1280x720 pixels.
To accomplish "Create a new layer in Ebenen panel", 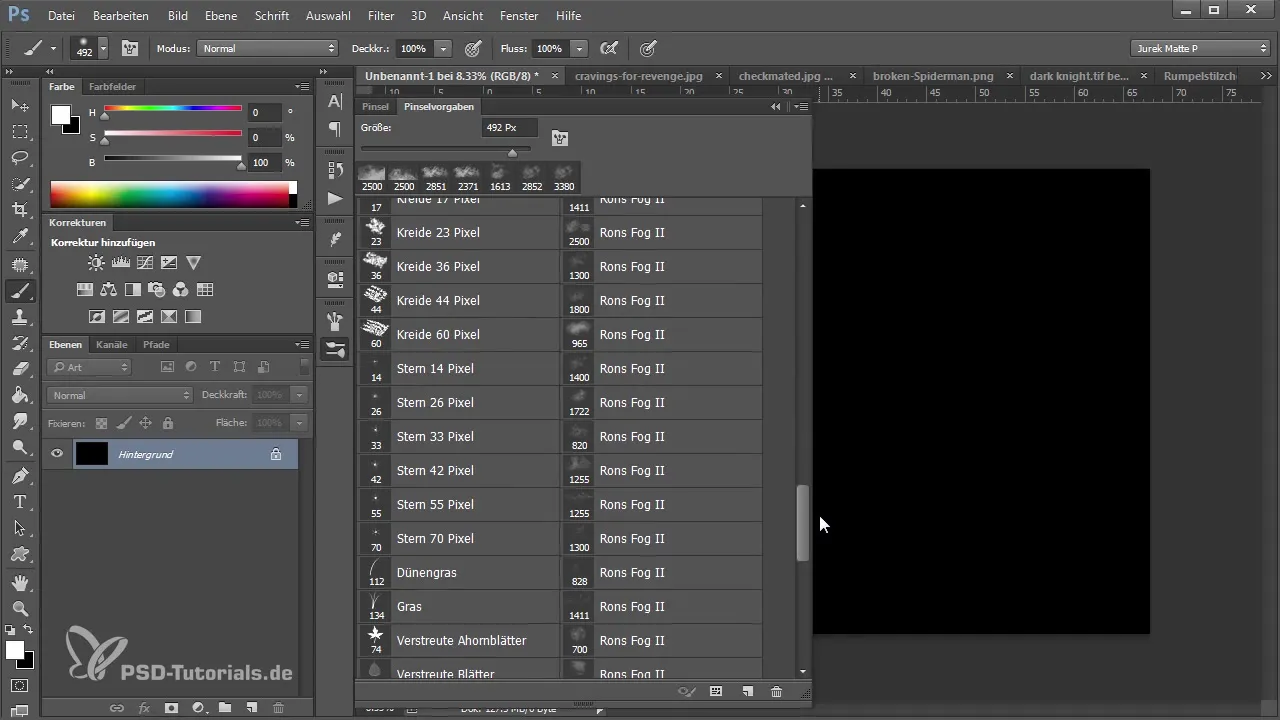I will pyautogui.click(x=251, y=708).
